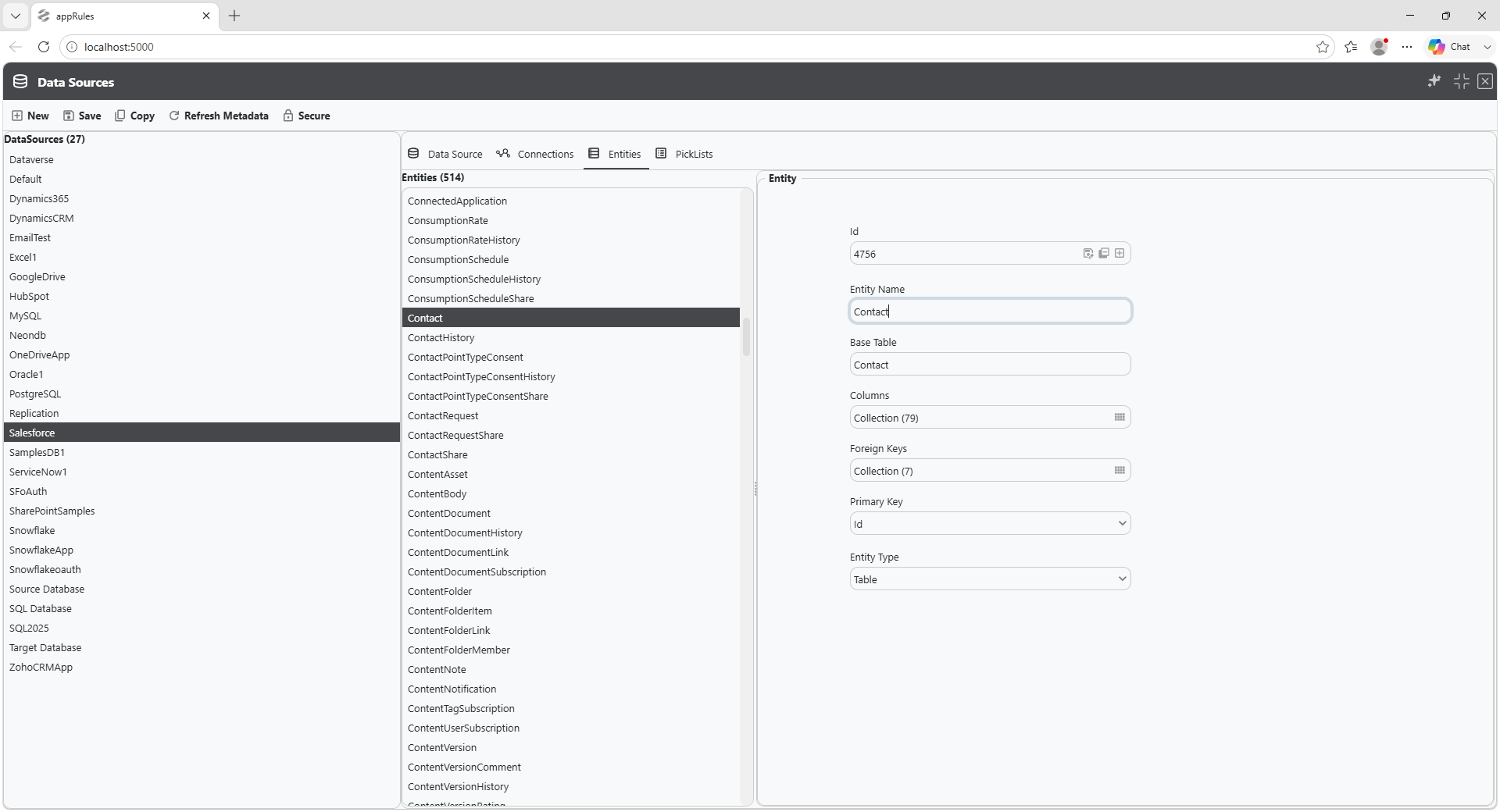Select the ConsumptionRate entity

point(571,220)
